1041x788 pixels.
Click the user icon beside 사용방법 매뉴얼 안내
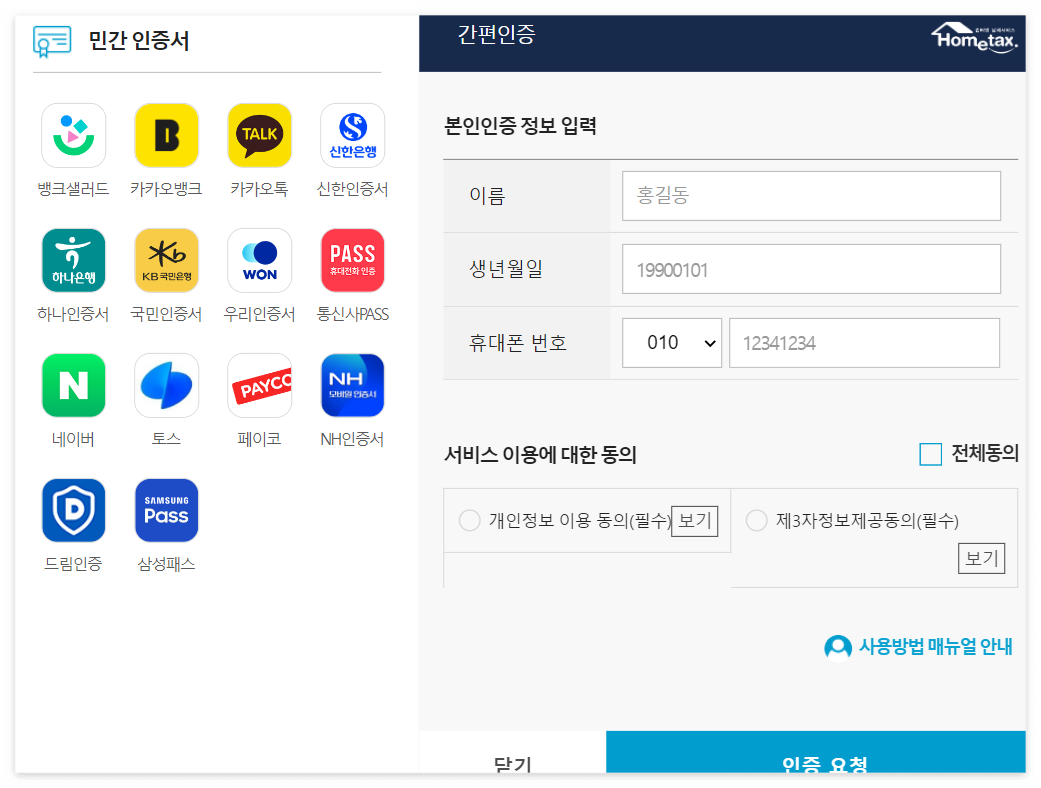point(838,647)
